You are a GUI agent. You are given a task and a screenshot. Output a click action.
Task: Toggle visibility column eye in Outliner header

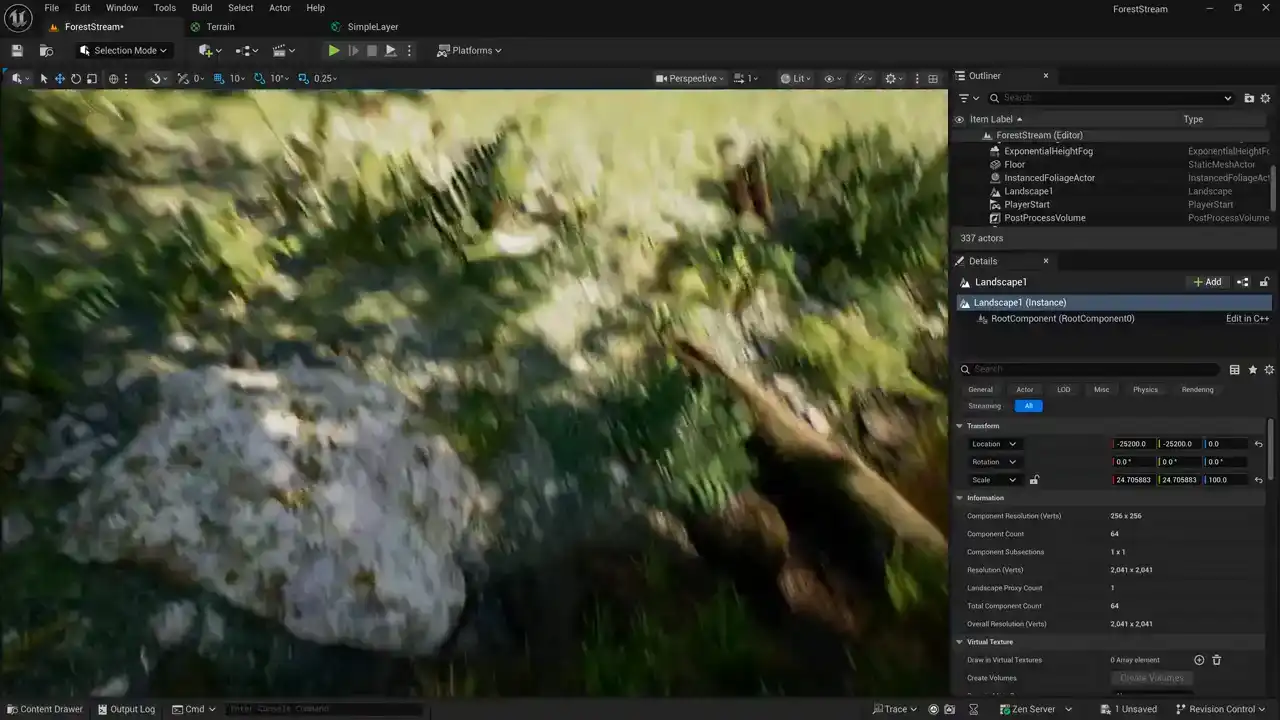click(959, 120)
